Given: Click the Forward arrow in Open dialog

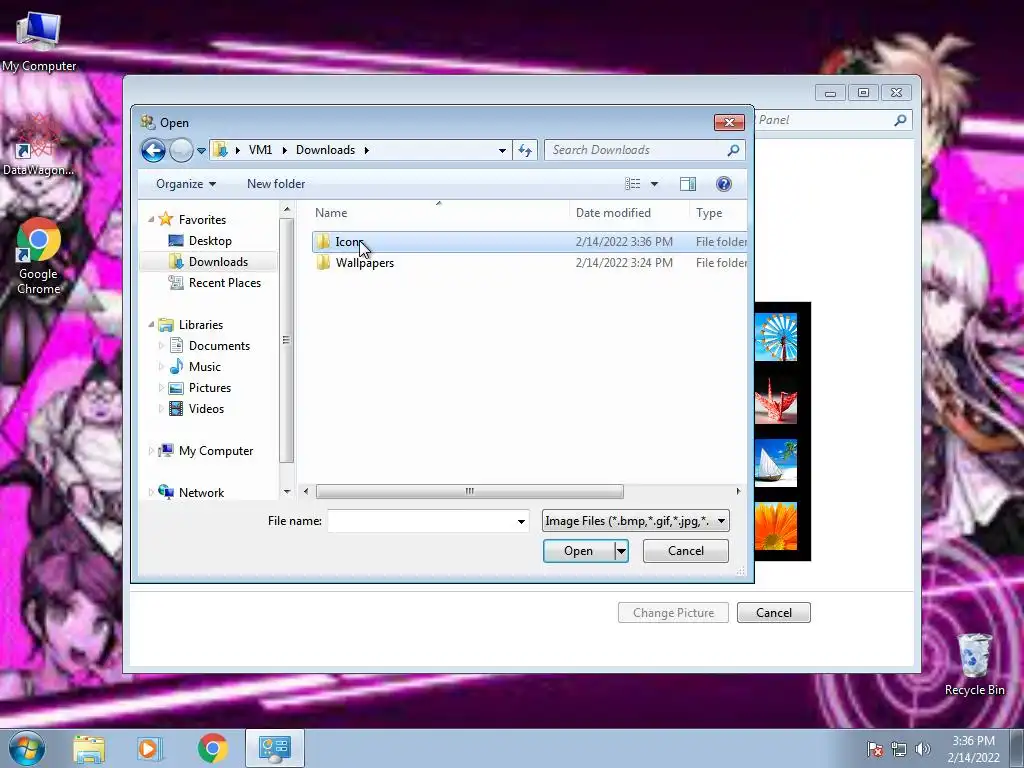Looking at the screenshot, I should tap(181, 151).
